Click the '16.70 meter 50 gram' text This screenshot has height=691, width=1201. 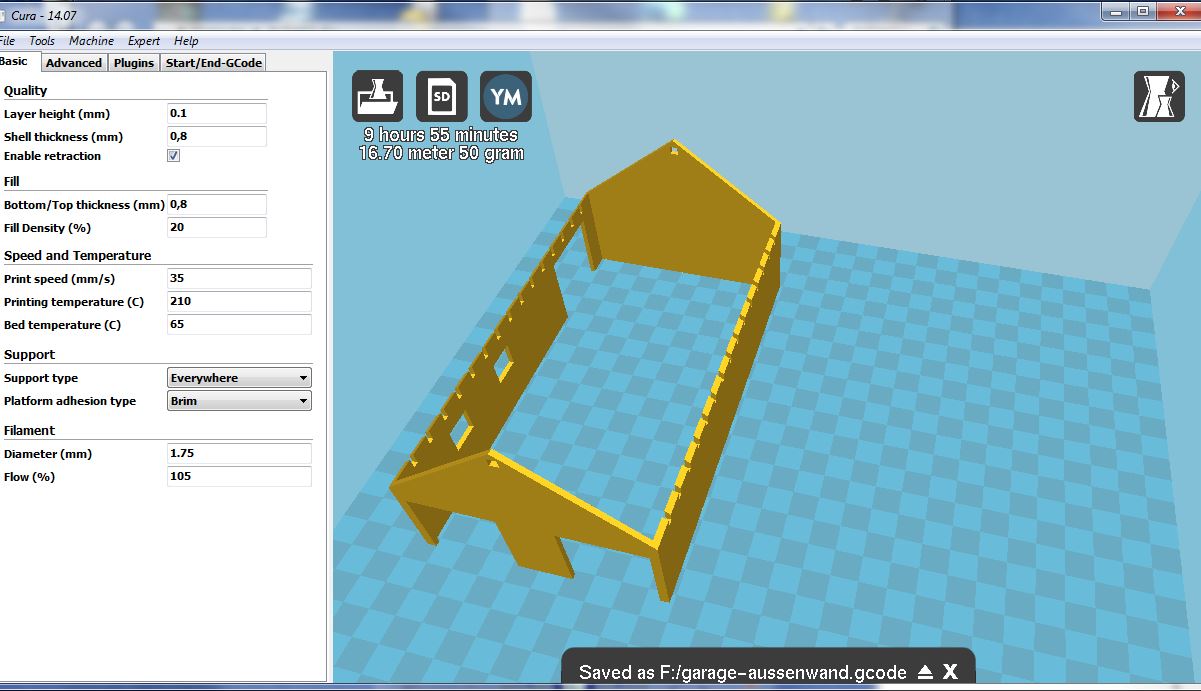pyautogui.click(x=441, y=153)
